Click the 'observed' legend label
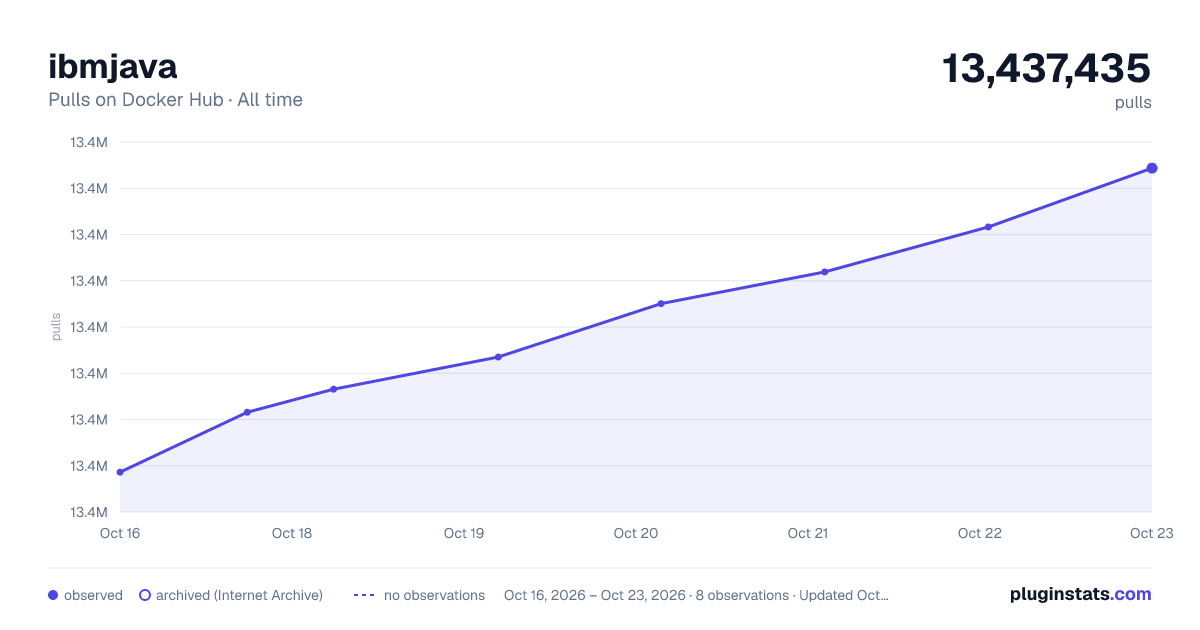This screenshot has width=1200, height=630. coord(93,595)
